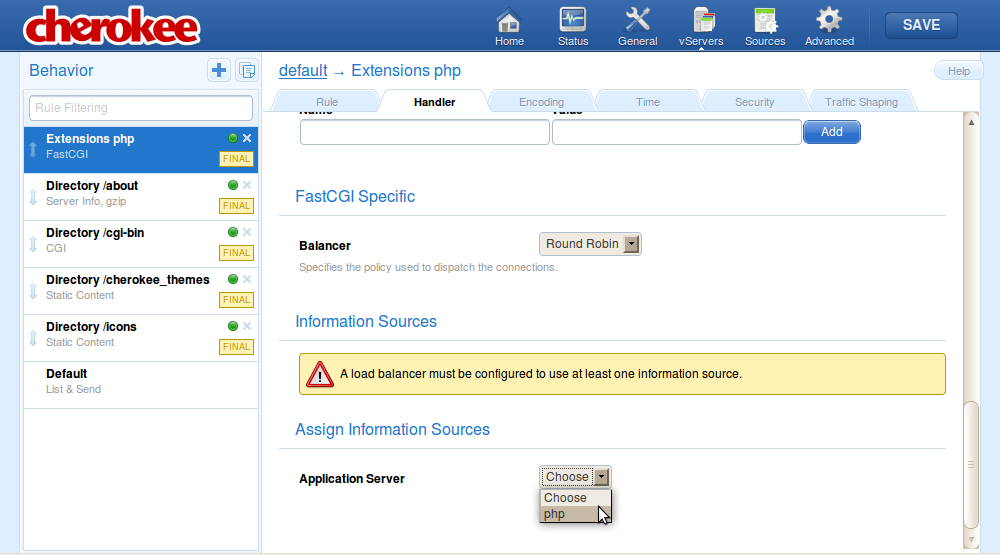The height and width of the screenshot is (555, 1000).
Task: Toggle FINAL flag on Directory /cherokee_themes
Action: click(236, 300)
